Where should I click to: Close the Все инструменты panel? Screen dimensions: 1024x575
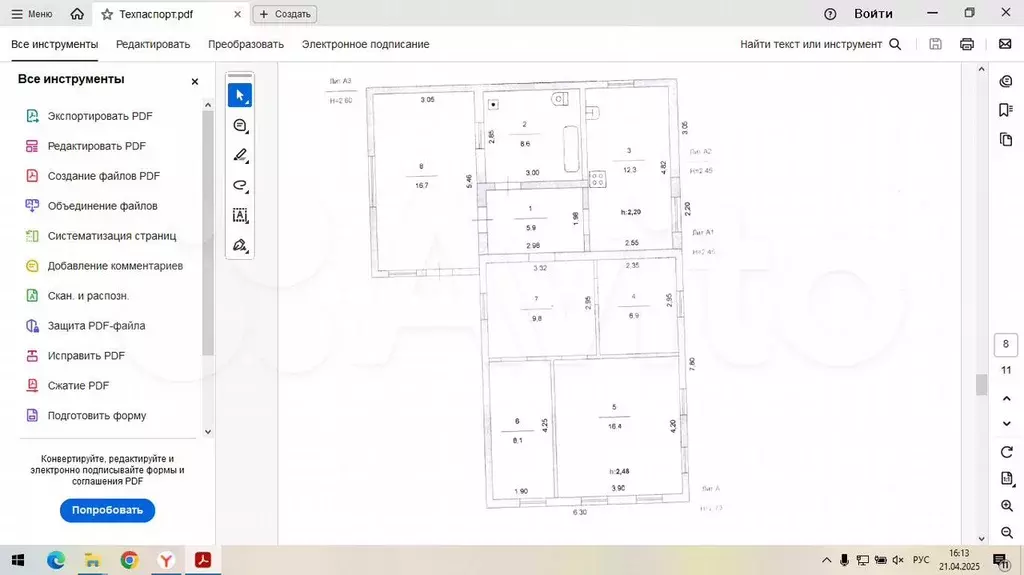coord(195,82)
